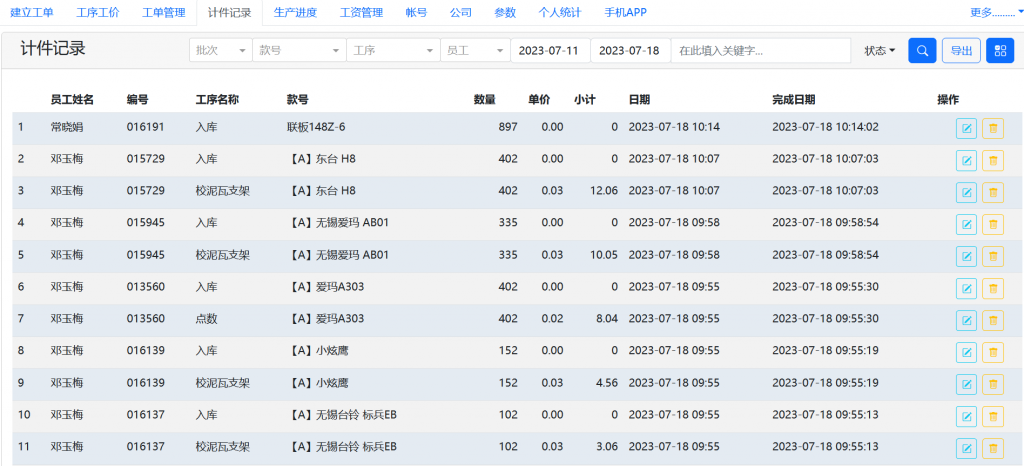Open the grid view icon button
This screenshot has height=466, width=1024.
(x=1000, y=50)
